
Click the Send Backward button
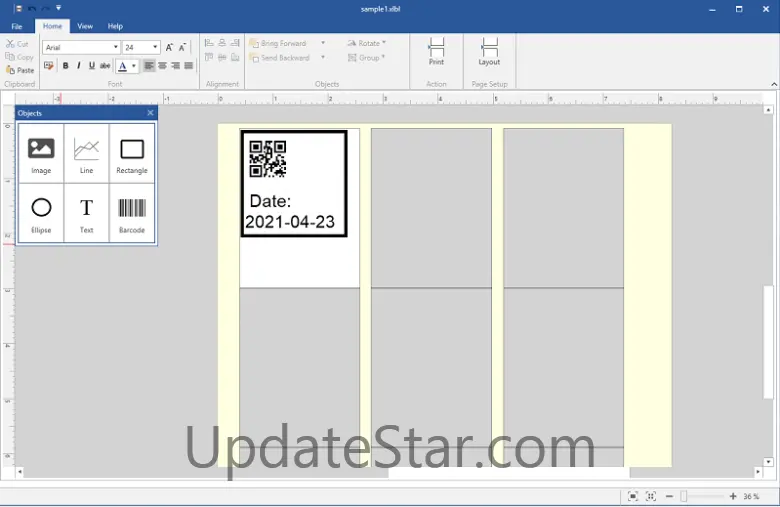[x=280, y=58]
